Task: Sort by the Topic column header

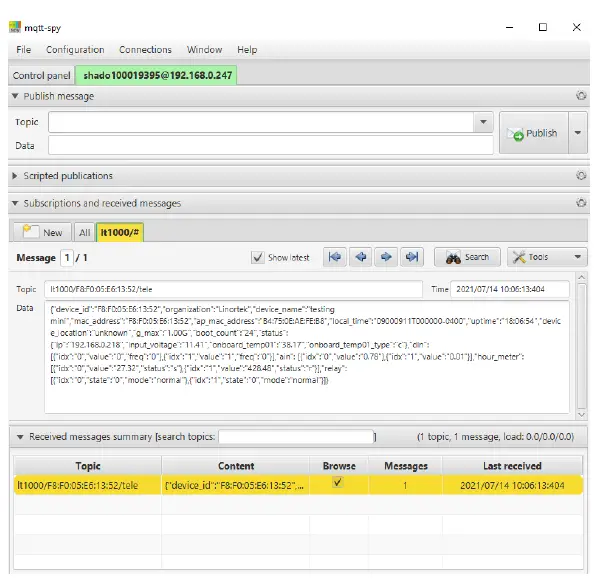Action: point(88,466)
